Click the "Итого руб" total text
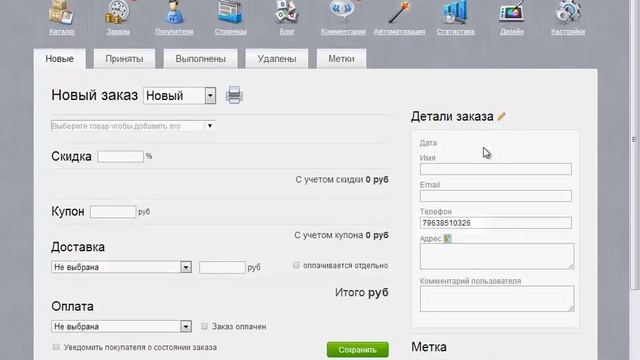Viewport: 640px width, 360px height. [362, 293]
